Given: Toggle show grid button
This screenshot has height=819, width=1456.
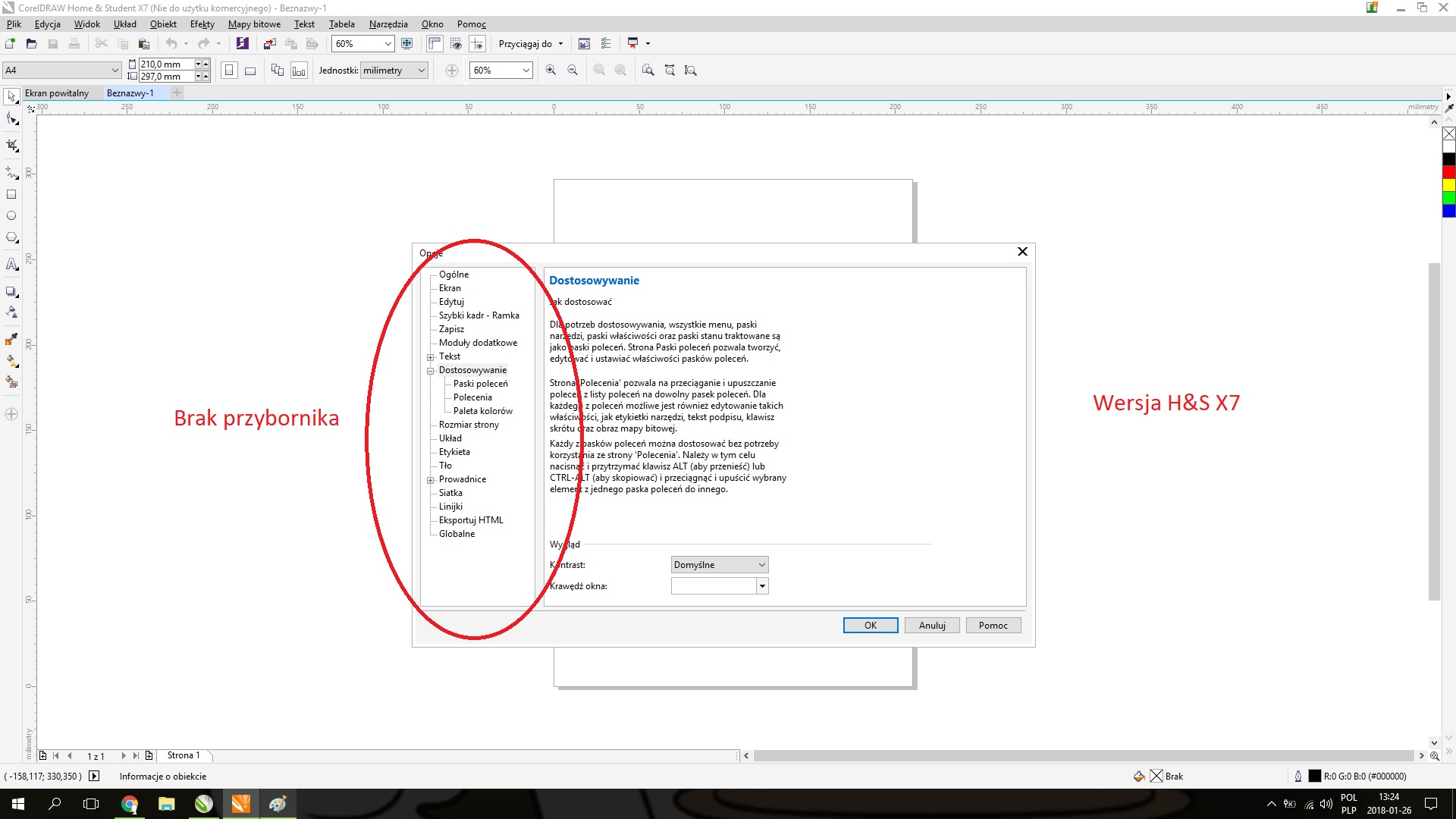Looking at the screenshot, I should point(456,44).
